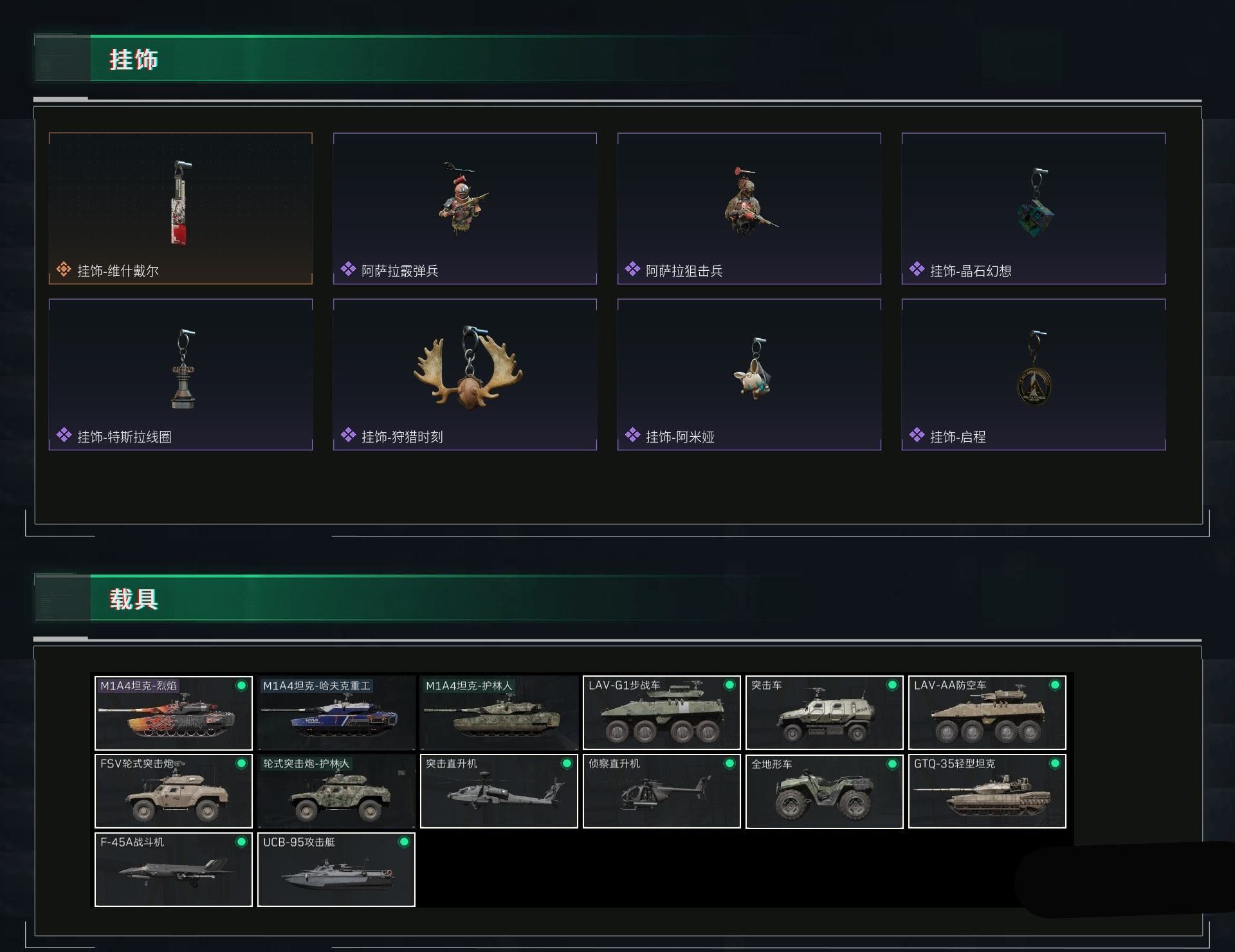
Task: Toggle green indicator on 突击车 tile
Action: pyautogui.click(x=892, y=686)
